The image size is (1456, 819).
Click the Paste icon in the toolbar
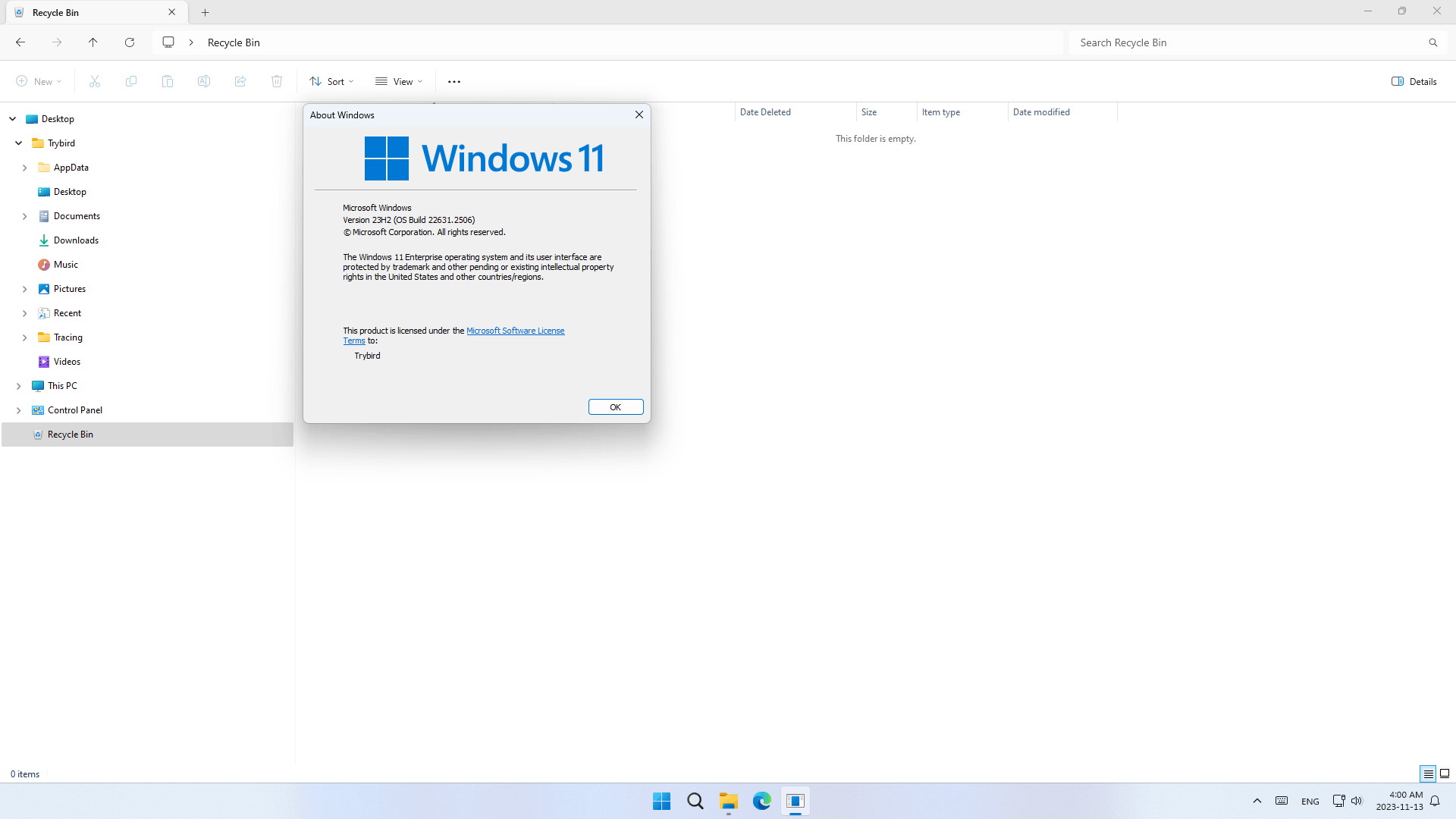[167, 81]
